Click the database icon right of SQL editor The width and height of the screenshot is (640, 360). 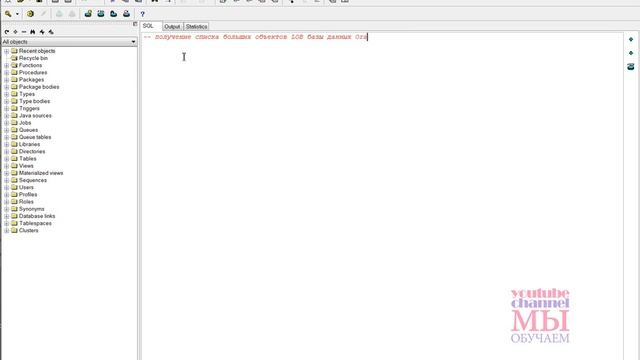(631, 67)
